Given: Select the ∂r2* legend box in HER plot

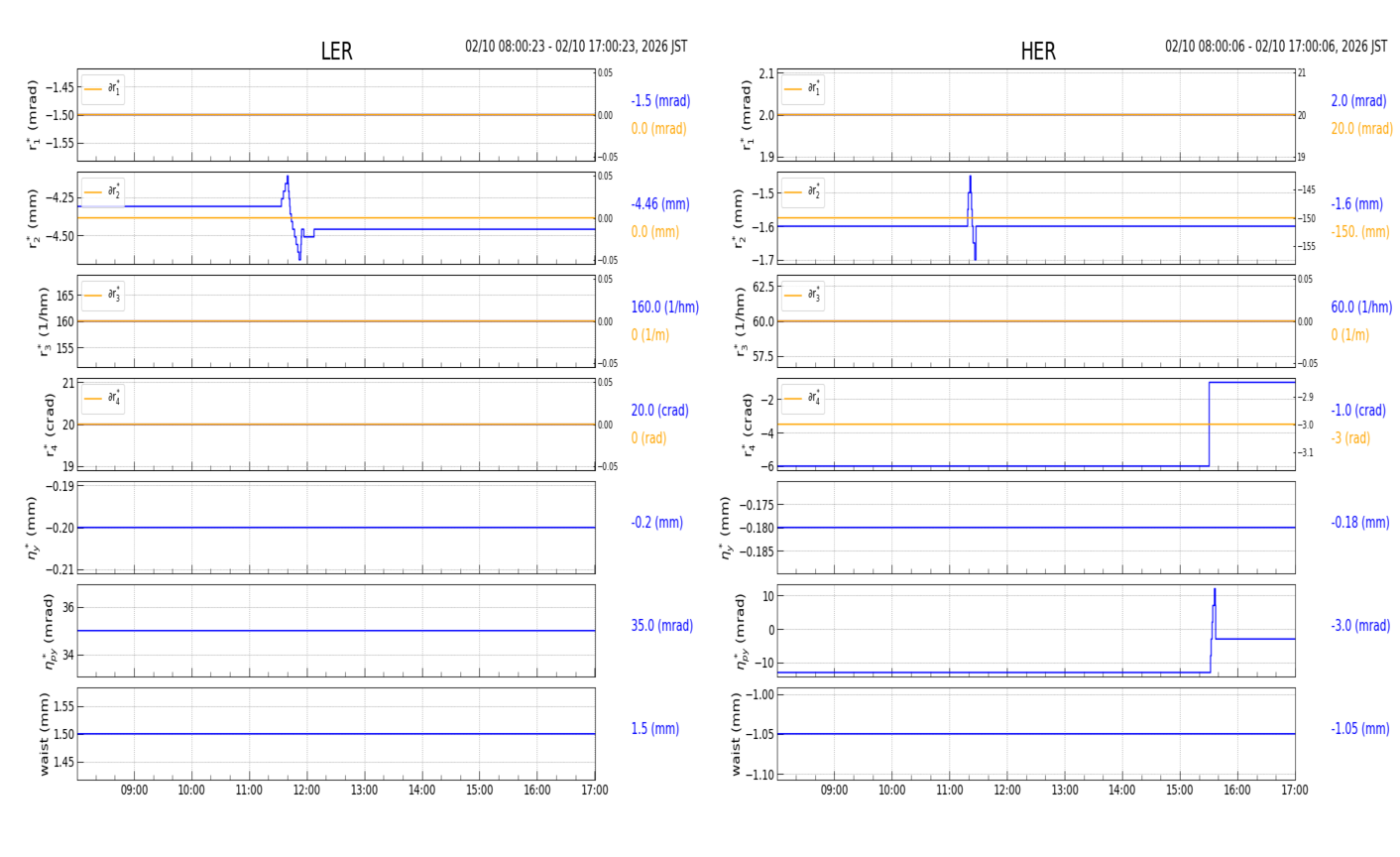Looking at the screenshot, I should click(x=802, y=192).
